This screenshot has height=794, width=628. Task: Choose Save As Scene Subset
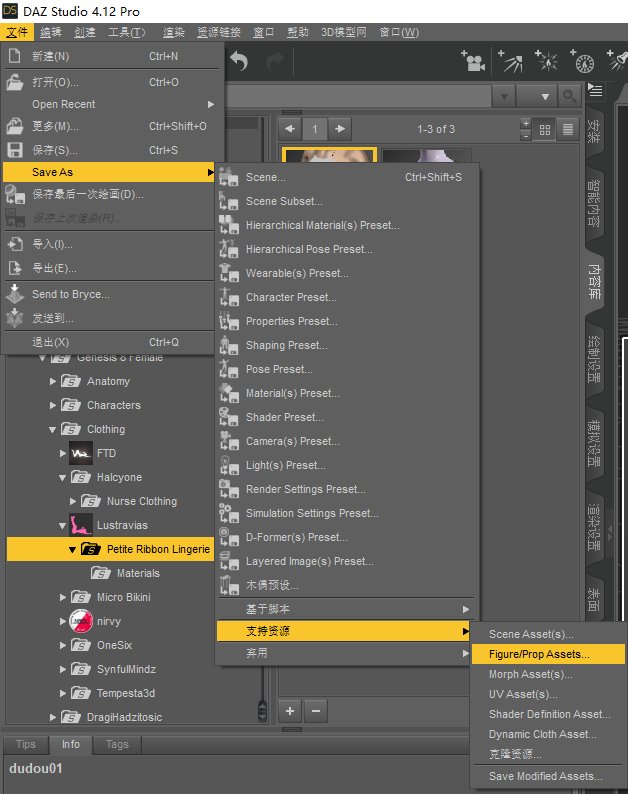pos(347,201)
